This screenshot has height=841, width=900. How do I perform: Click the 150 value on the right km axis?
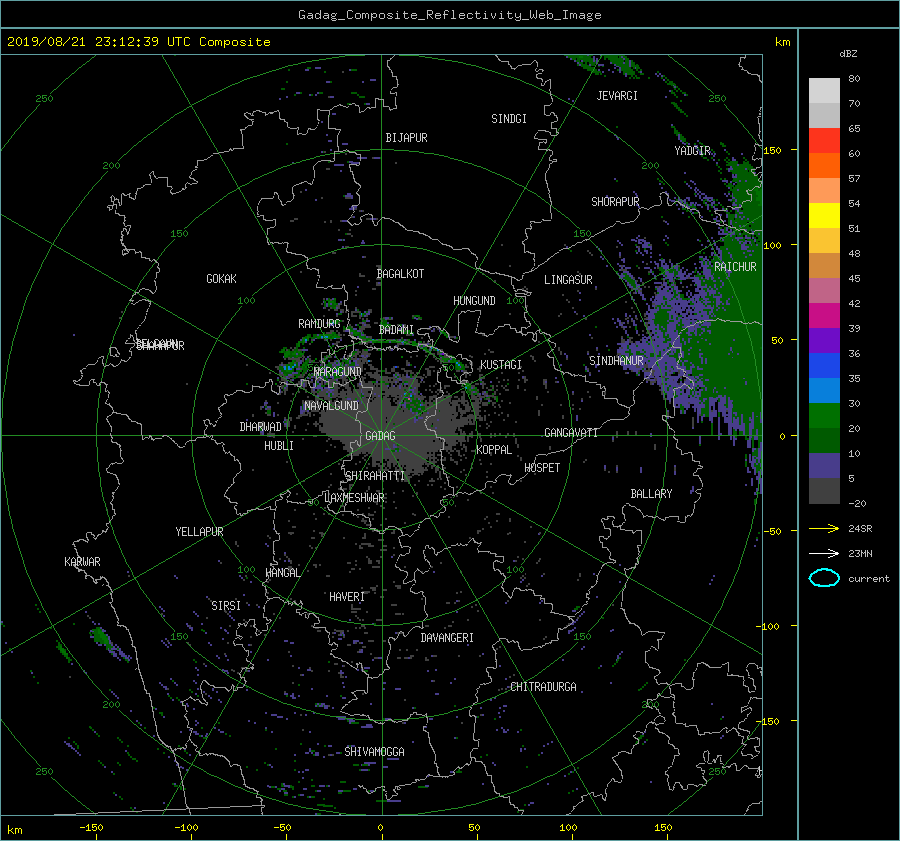pos(772,150)
